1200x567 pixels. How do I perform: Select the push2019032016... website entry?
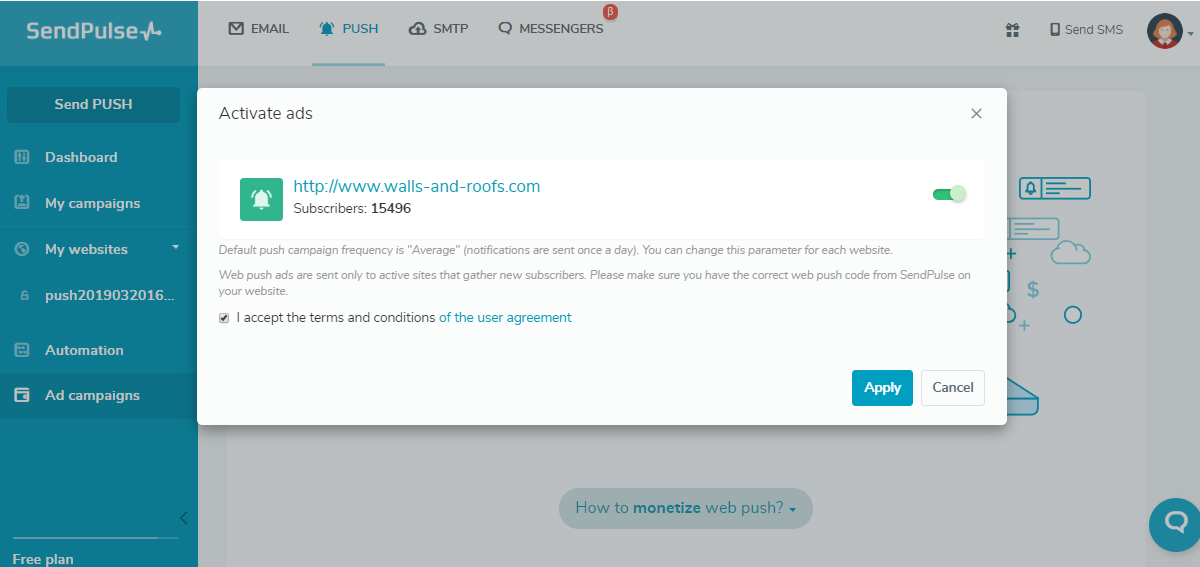tap(110, 296)
